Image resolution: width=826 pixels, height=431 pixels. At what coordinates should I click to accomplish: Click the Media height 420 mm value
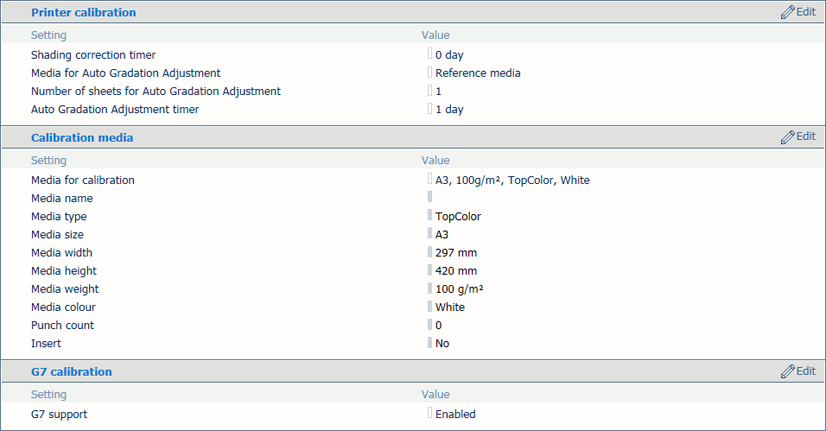(x=456, y=271)
